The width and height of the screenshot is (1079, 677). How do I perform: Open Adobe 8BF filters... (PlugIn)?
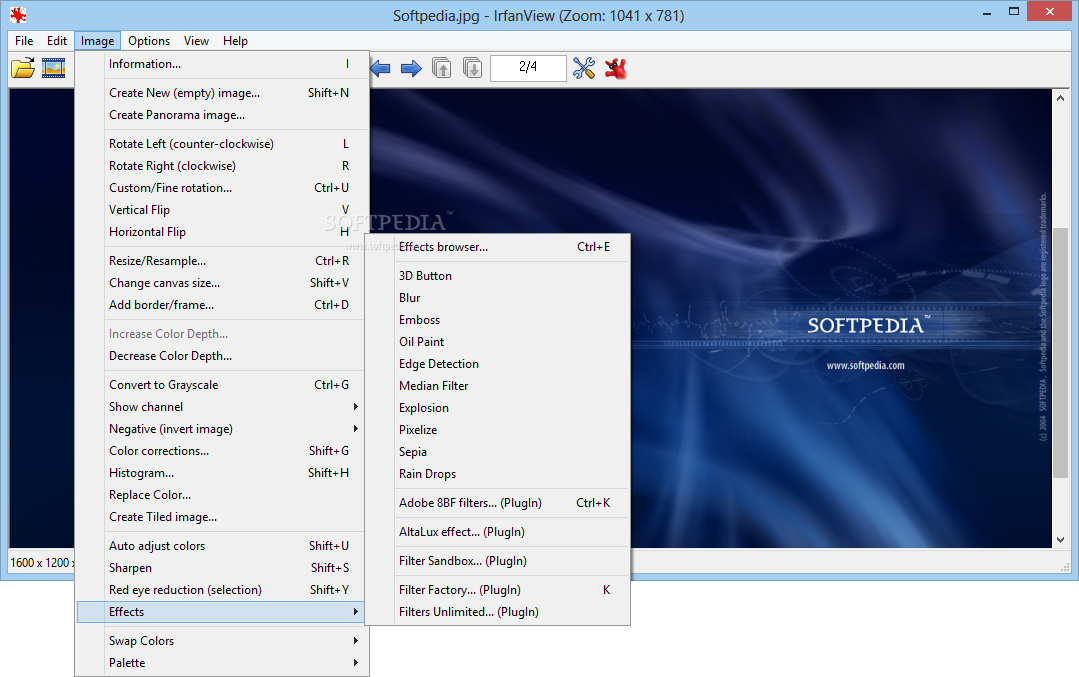pos(497,503)
